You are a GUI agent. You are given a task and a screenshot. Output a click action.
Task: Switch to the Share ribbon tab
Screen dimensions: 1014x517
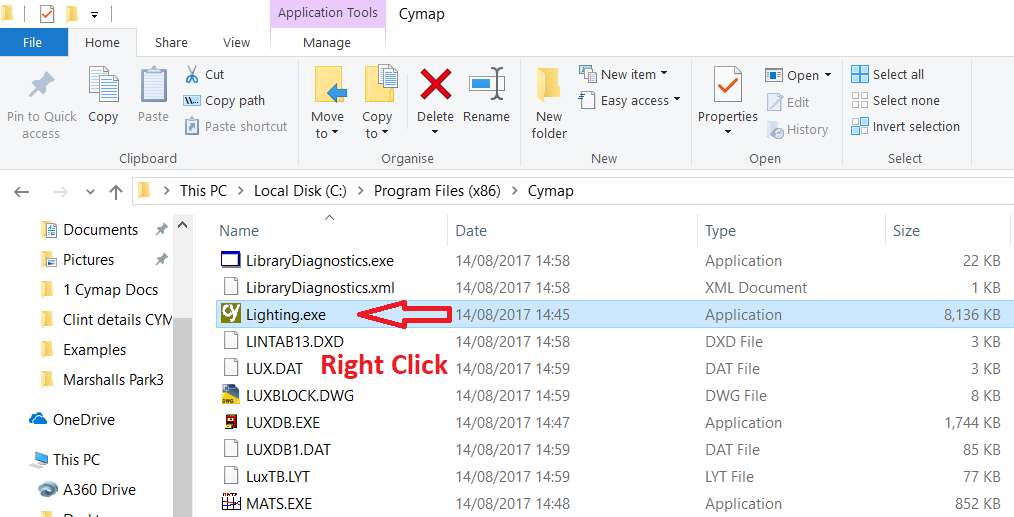[171, 43]
